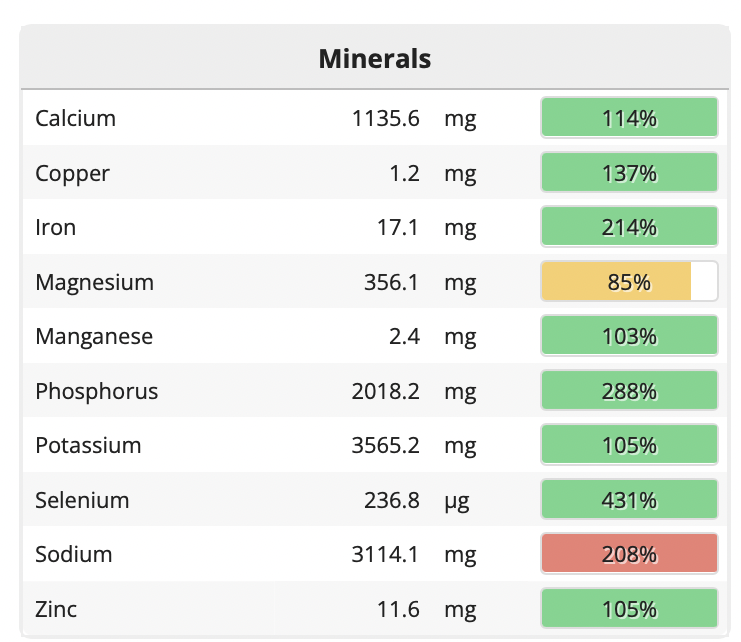Click the Potassium 105% progress bar
This screenshot has height=642, width=741.
click(x=629, y=445)
